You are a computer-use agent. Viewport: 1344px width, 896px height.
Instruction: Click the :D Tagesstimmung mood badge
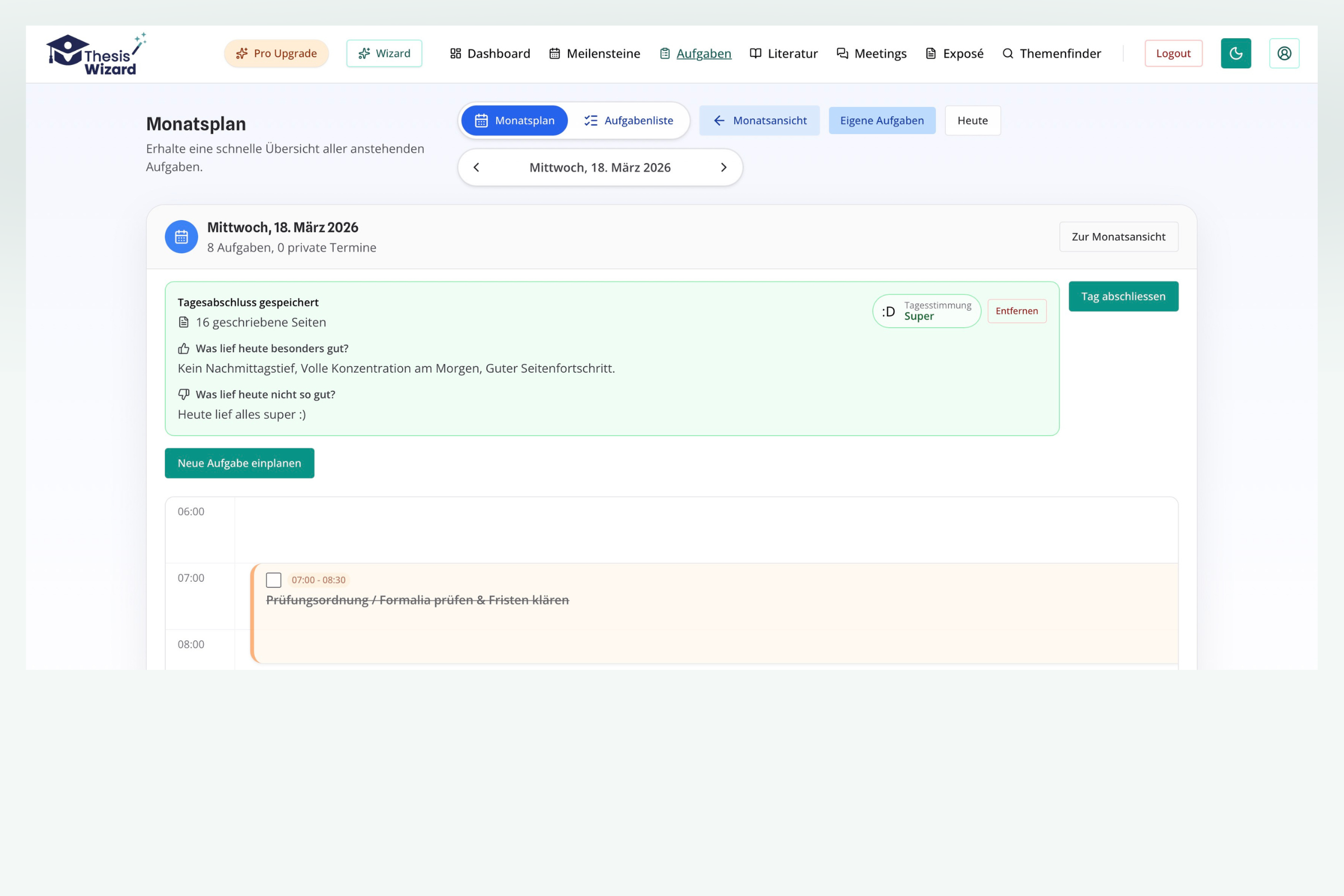click(x=926, y=311)
